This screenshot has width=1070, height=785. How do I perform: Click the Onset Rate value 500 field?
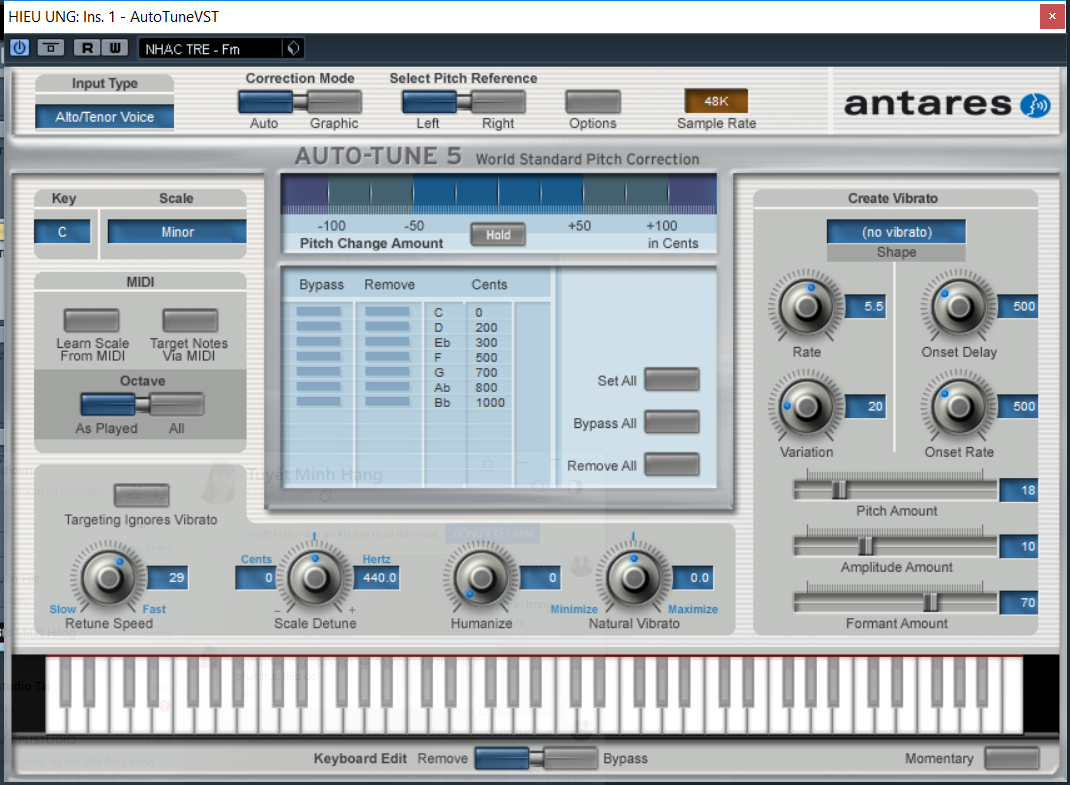[1018, 407]
